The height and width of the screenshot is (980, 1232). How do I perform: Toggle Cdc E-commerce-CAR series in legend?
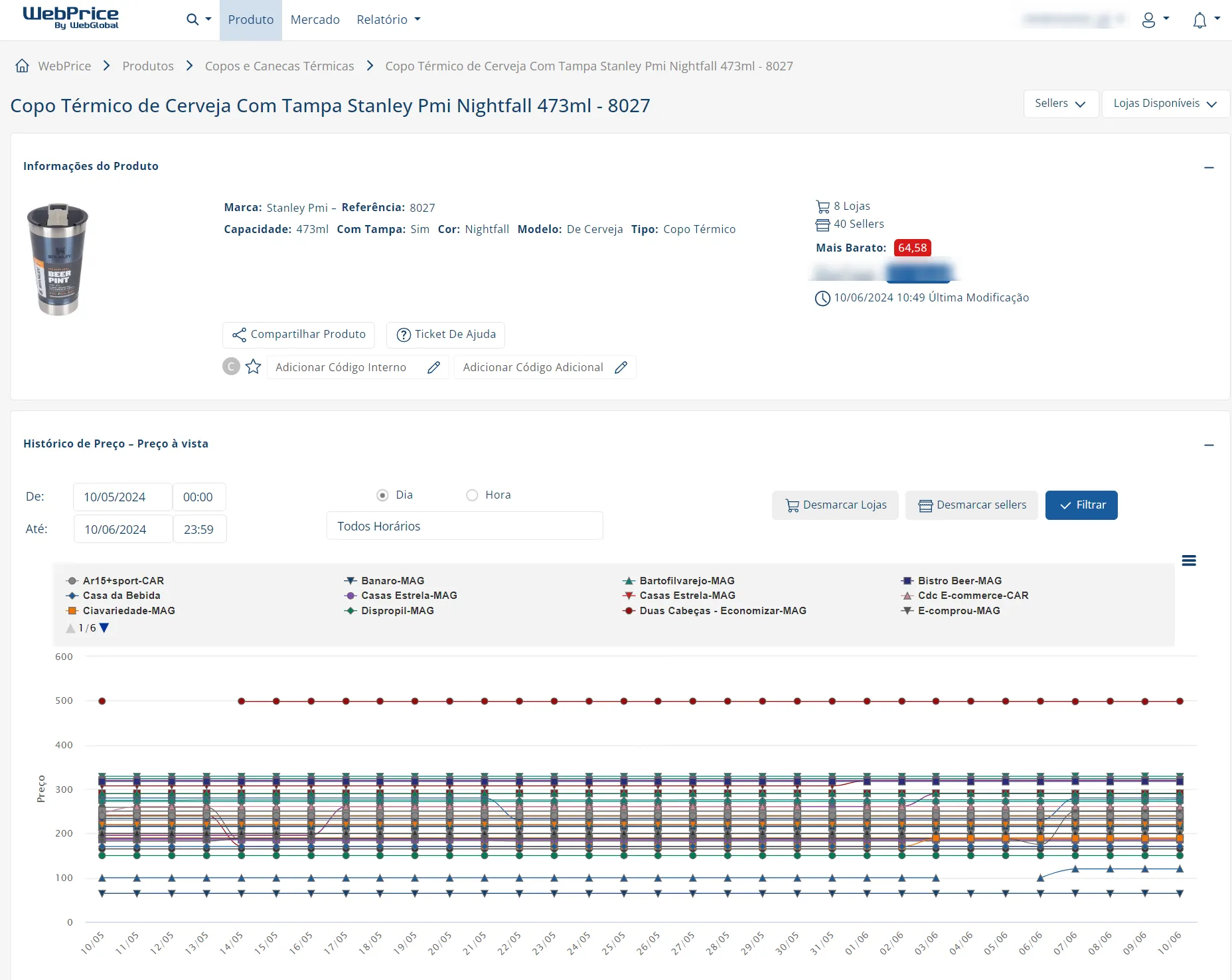964,596
